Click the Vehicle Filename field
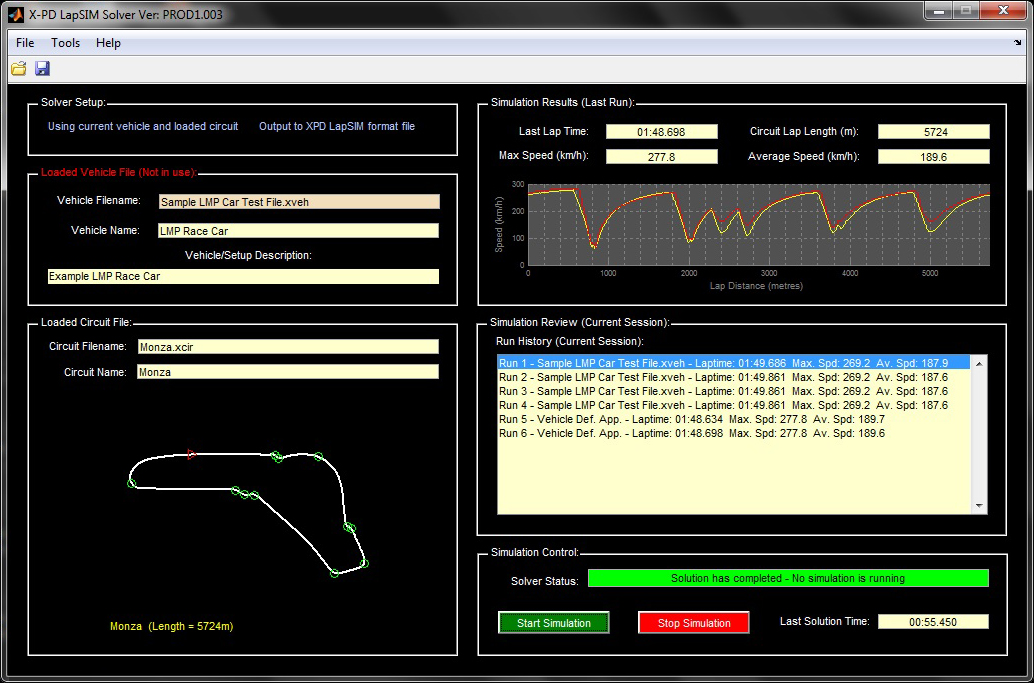1034x683 pixels. [298, 202]
